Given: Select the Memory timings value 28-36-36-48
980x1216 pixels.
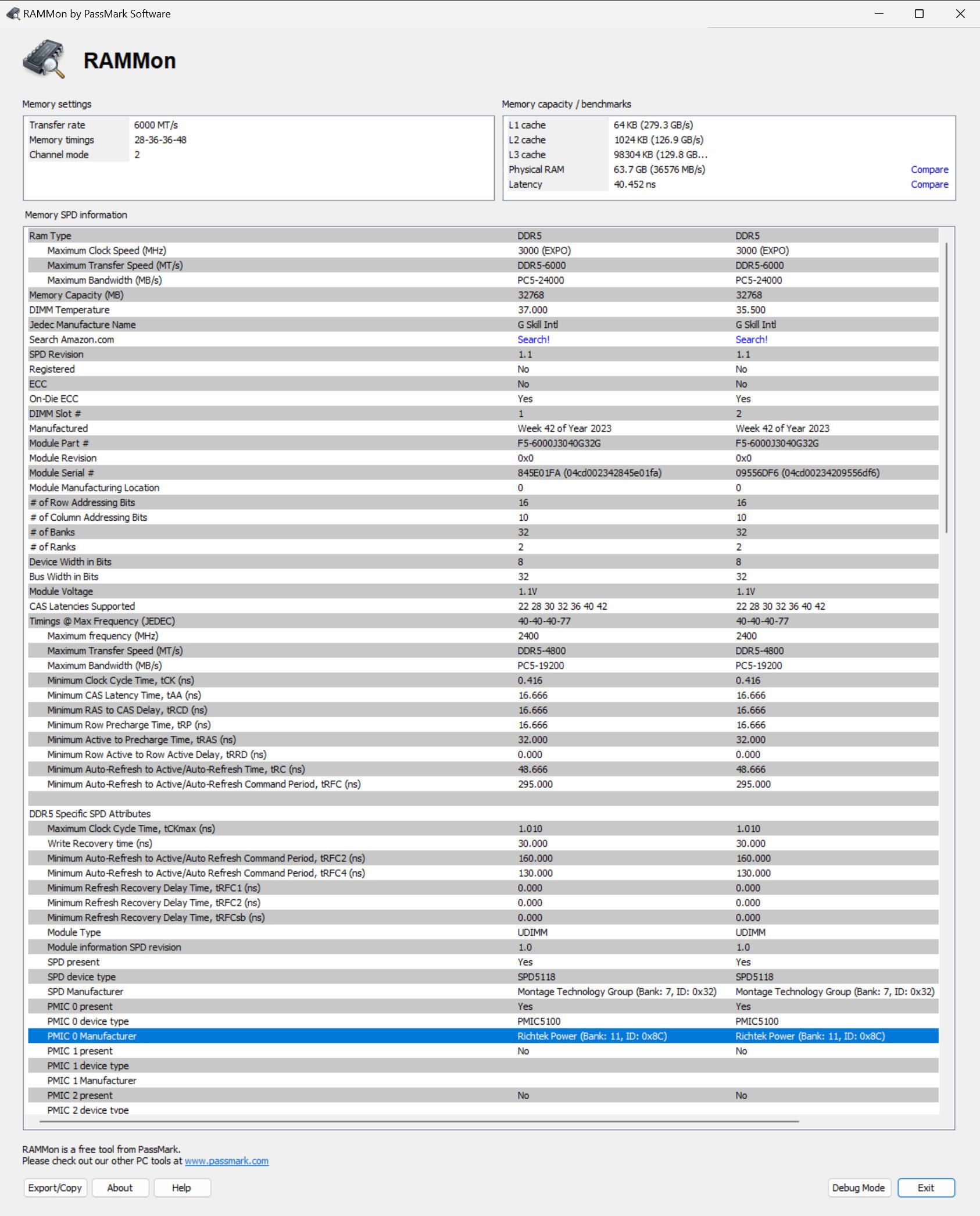Looking at the screenshot, I should pyautogui.click(x=160, y=140).
